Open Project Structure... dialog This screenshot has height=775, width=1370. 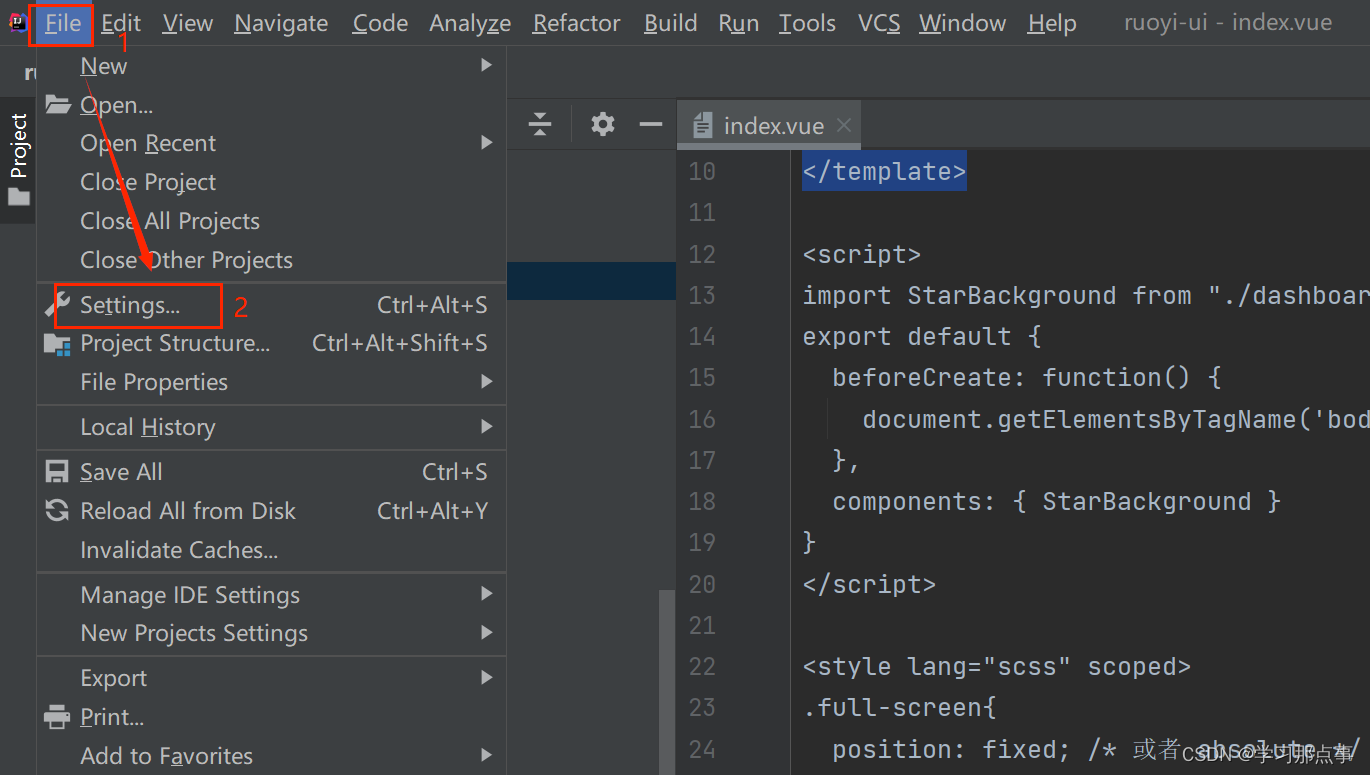click(271, 343)
